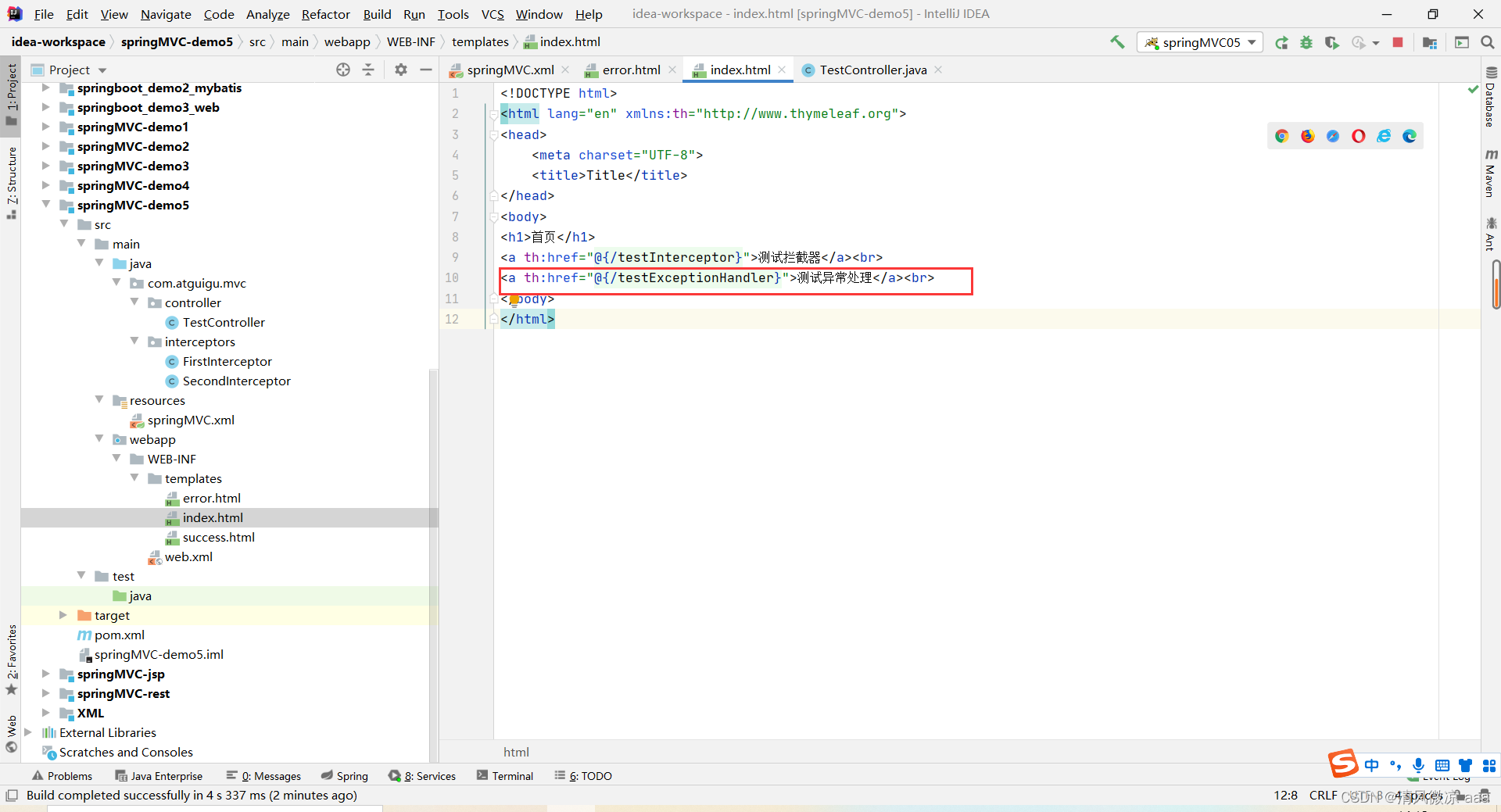Switch to the TestController.java editor tab
The image size is (1501, 812).
coord(872,70)
